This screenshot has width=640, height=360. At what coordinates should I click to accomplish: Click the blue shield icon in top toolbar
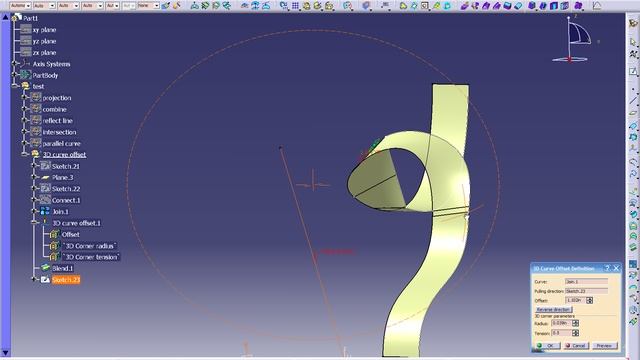(366, 6)
